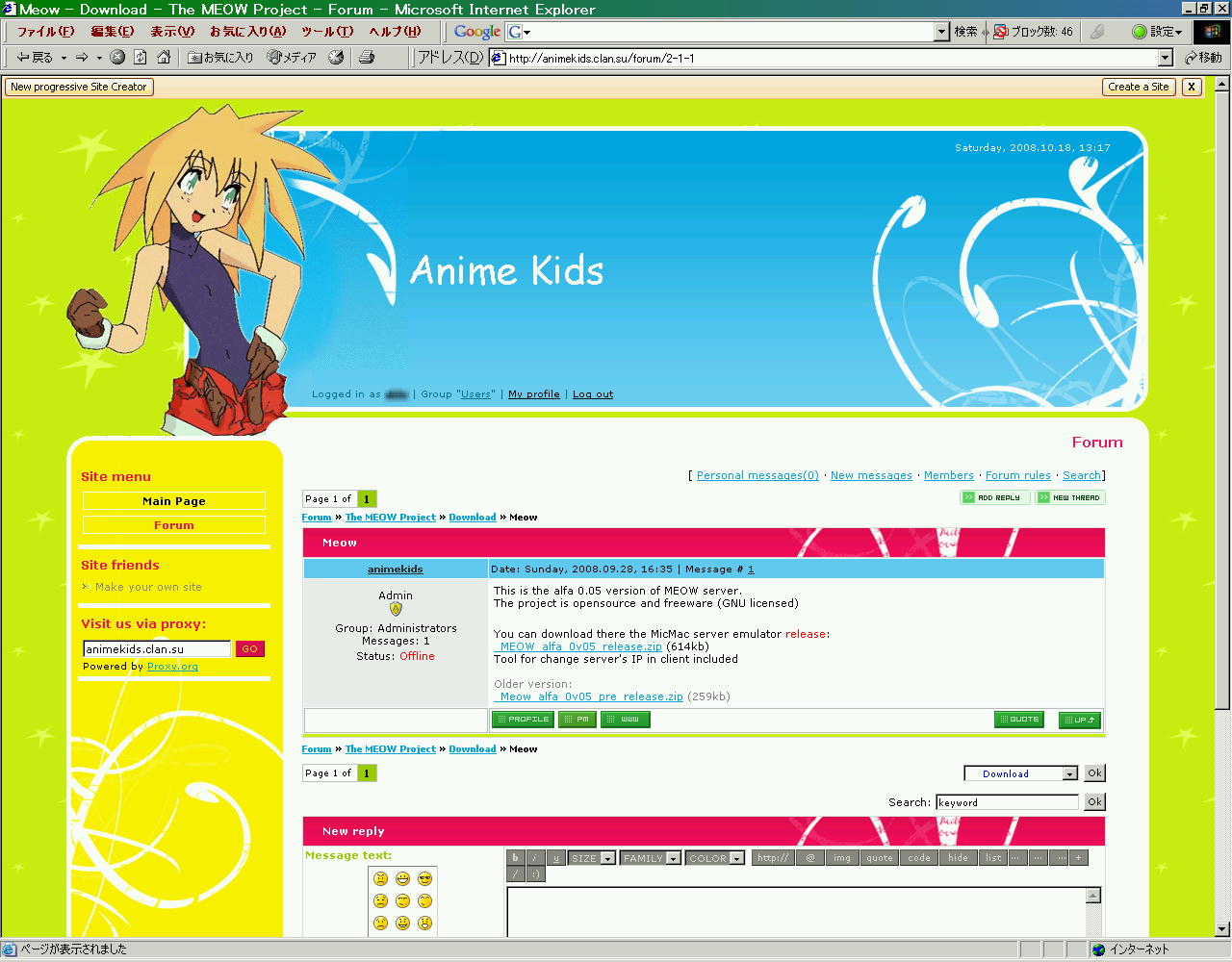Expand the address bar URL dropdown arrow

1165,58
